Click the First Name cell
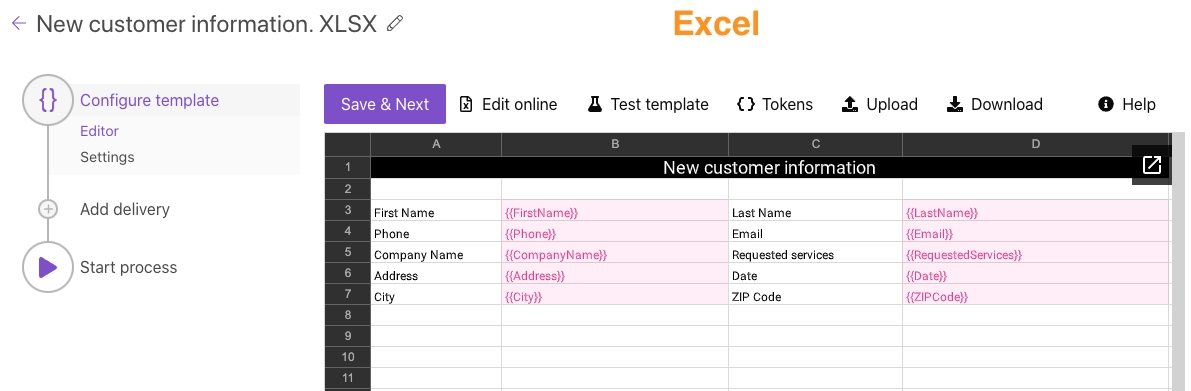 [x=436, y=210]
